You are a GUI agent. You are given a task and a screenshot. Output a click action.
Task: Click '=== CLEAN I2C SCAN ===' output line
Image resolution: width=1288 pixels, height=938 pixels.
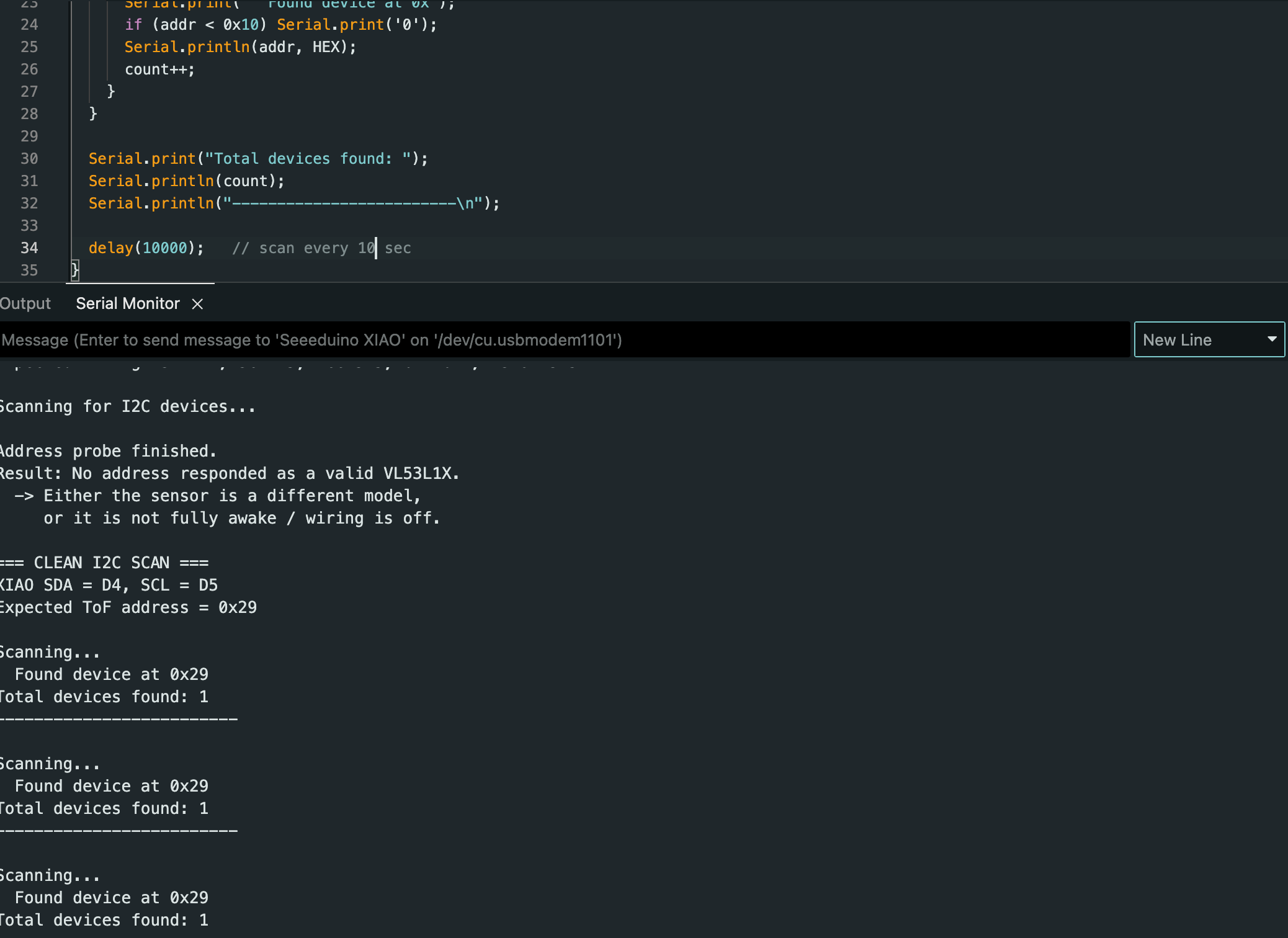(104, 563)
